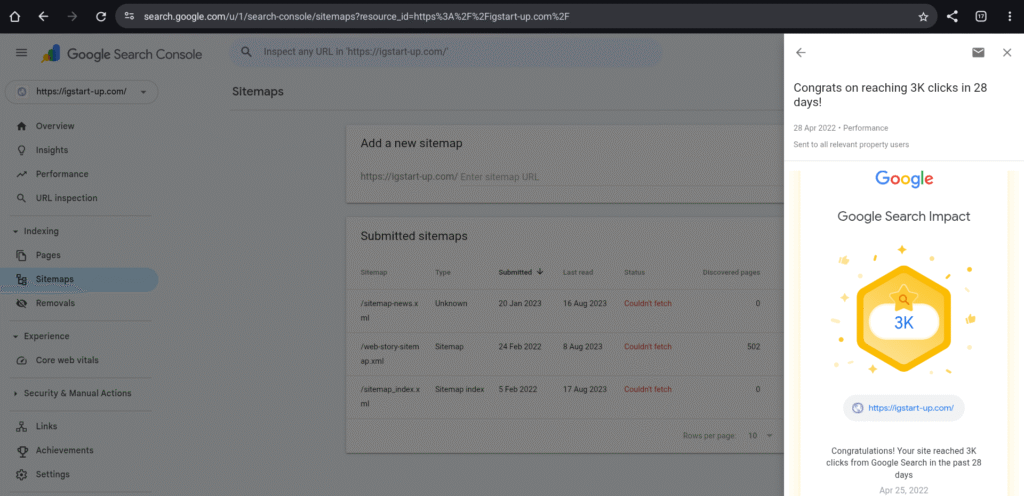This screenshot has width=1024, height=496.
Task: Click the igstart-up.com link under badge
Action: click(x=904, y=408)
